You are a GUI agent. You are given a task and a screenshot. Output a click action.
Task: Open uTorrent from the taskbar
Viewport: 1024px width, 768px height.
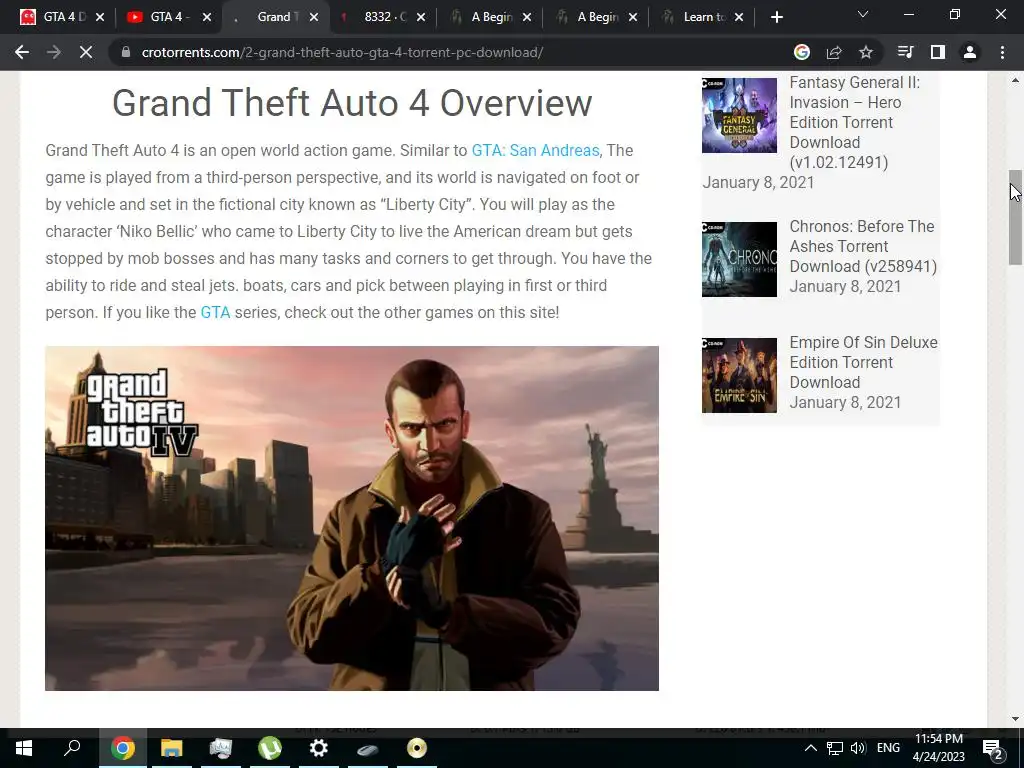coord(270,748)
